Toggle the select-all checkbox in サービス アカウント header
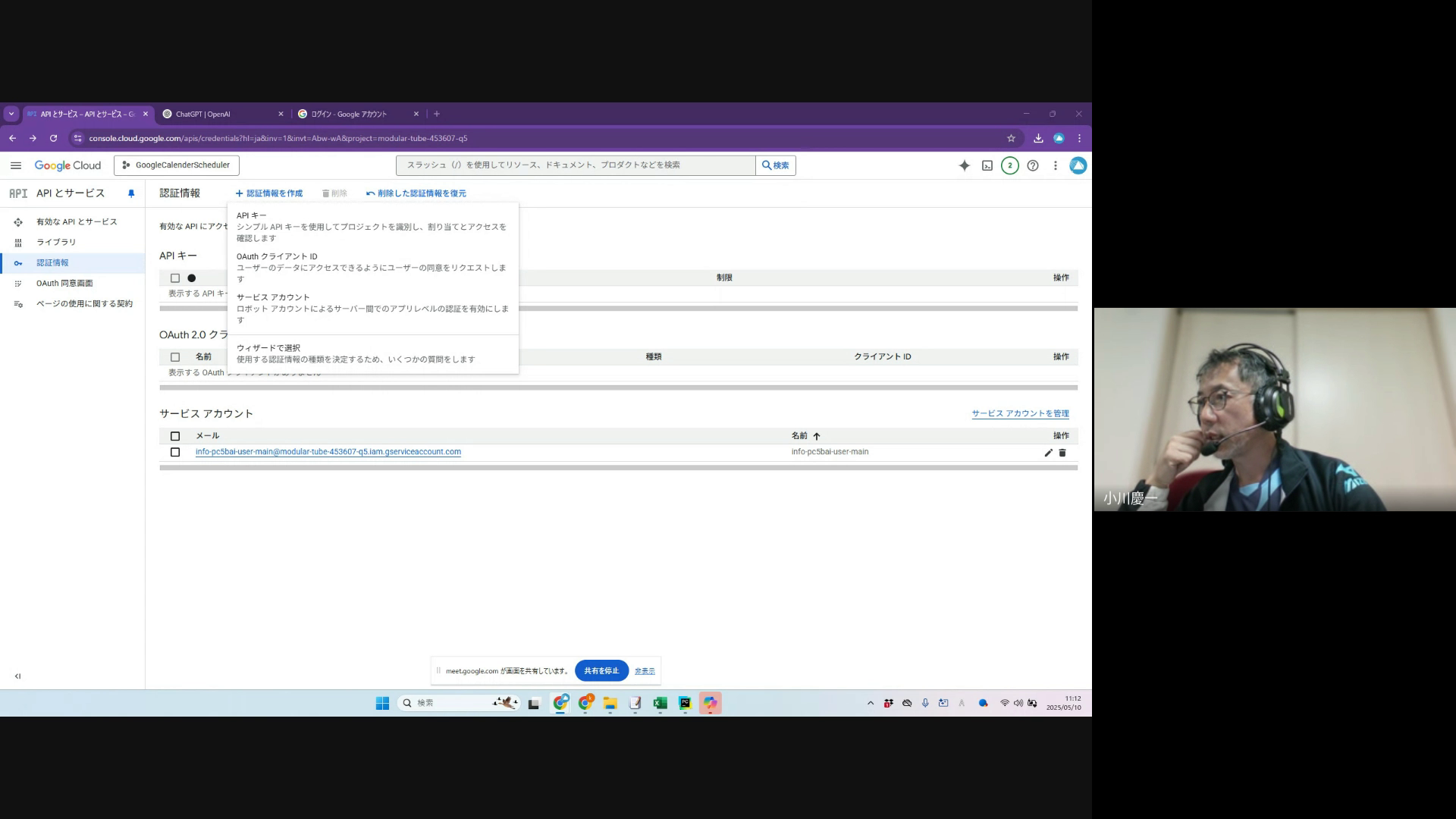 pos(175,436)
